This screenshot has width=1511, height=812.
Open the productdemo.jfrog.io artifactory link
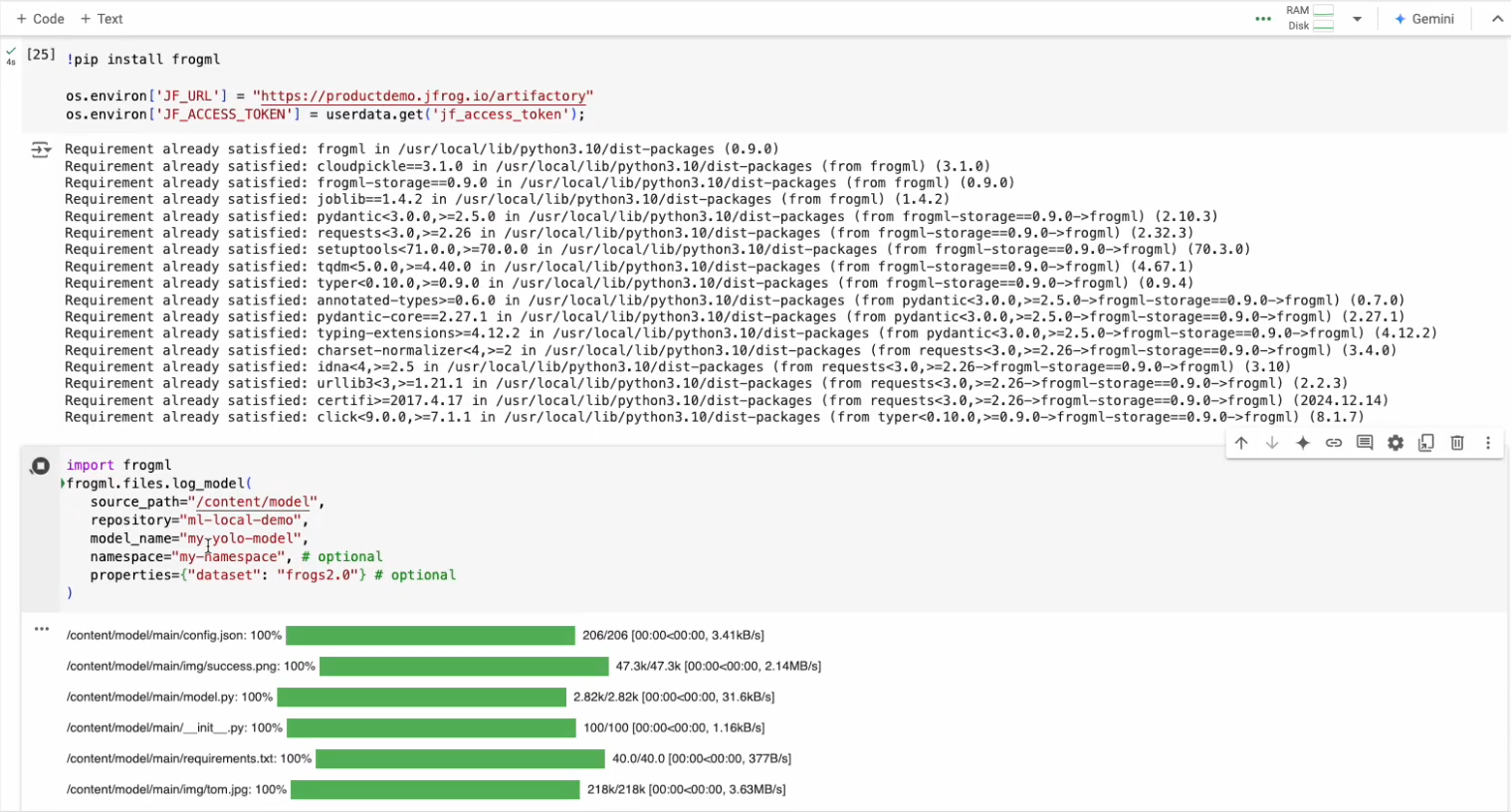click(x=423, y=96)
